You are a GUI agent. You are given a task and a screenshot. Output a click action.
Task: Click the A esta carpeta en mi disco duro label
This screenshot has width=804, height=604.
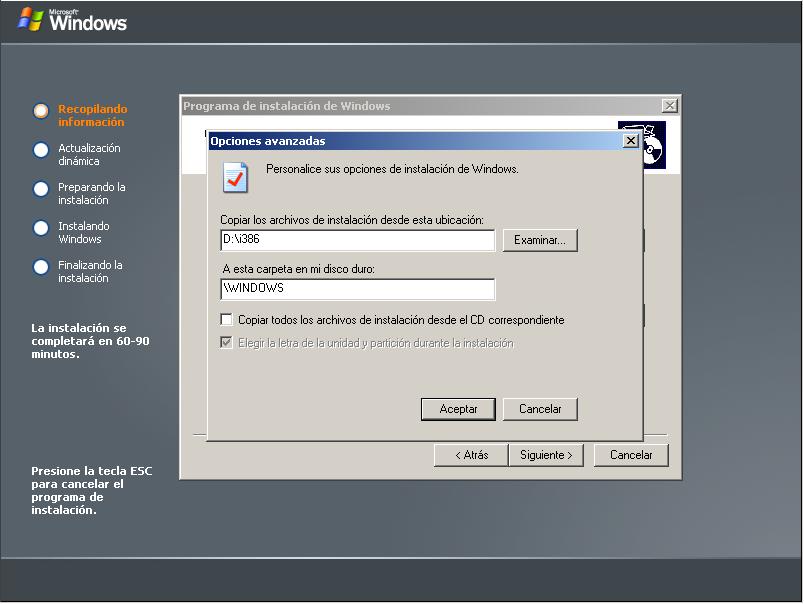tap(298, 269)
